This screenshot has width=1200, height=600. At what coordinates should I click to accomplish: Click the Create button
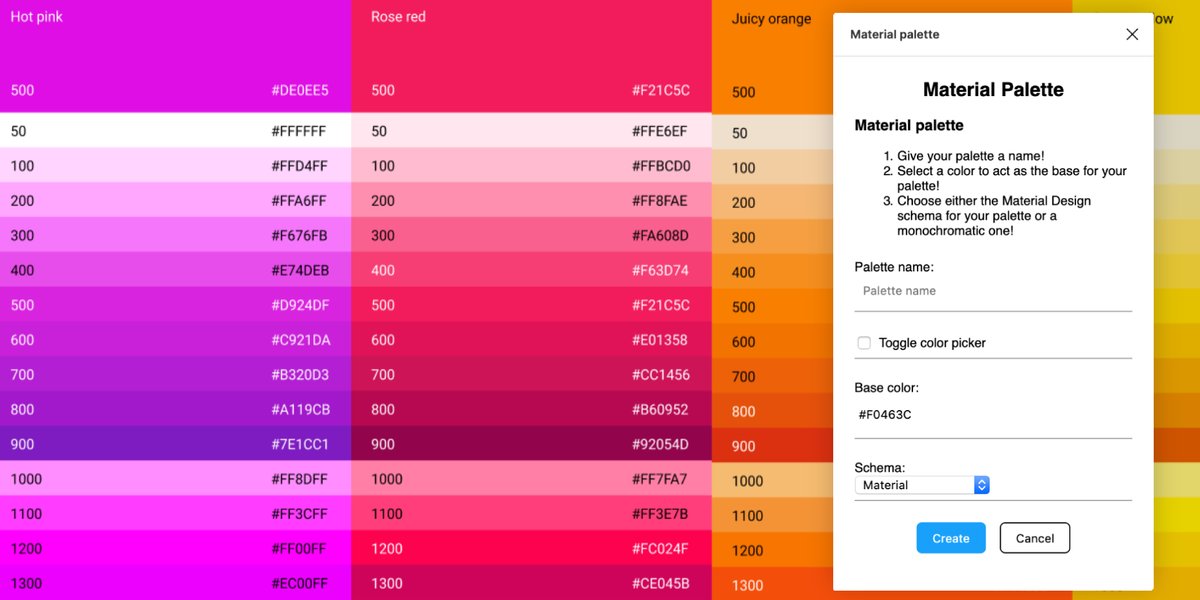[950, 538]
